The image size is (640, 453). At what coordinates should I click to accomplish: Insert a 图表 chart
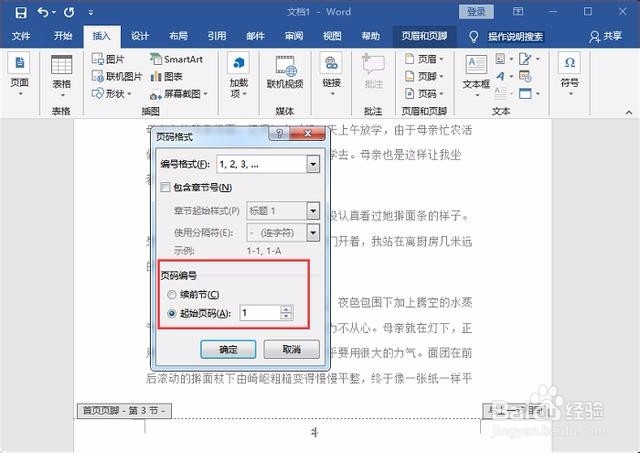(x=167, y=76)
